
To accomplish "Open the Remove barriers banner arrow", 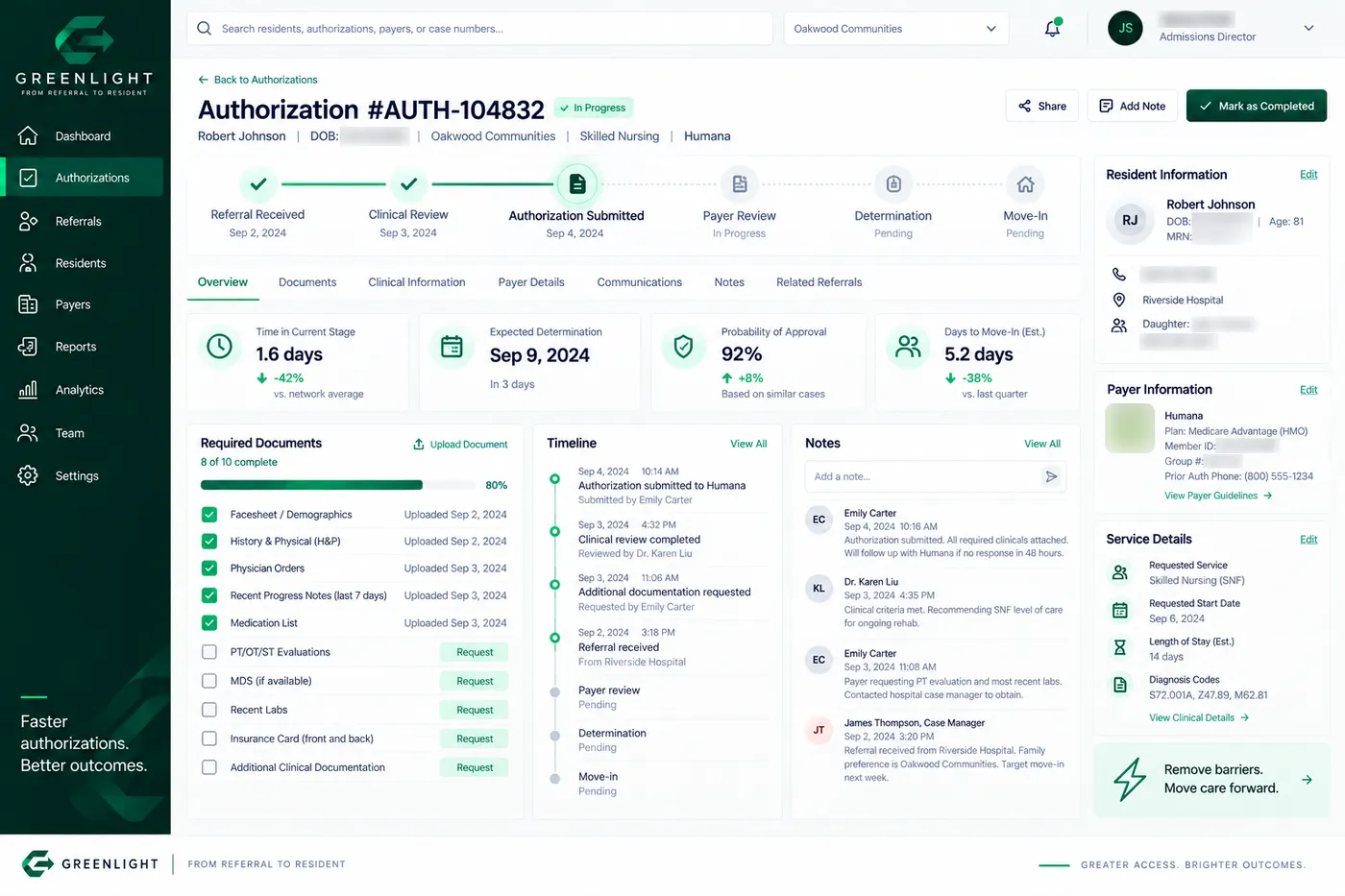I will (1307, 780).
